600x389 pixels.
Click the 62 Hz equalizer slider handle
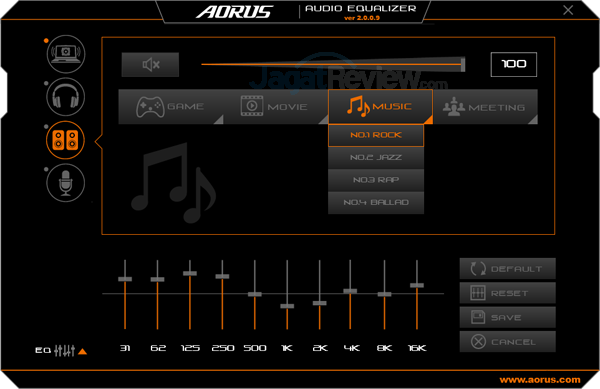[157, 280]
